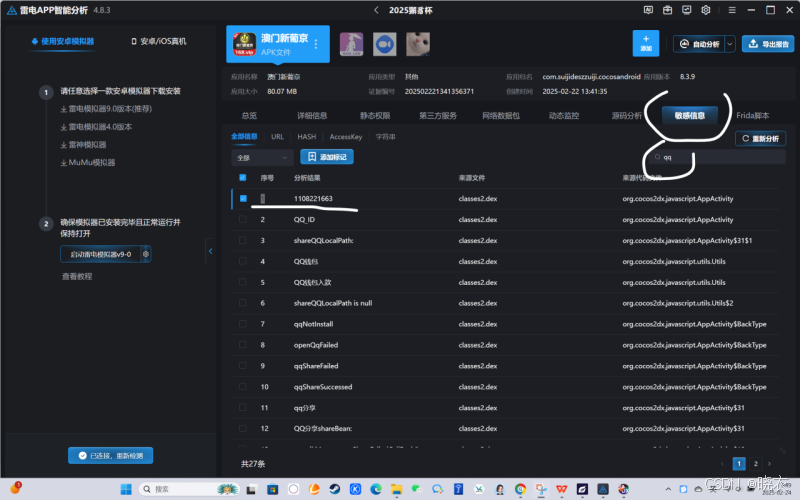This screenshot has height=500, width=801.
Task: Switch to the 详细信息 tab
Action: pos(312,115)
